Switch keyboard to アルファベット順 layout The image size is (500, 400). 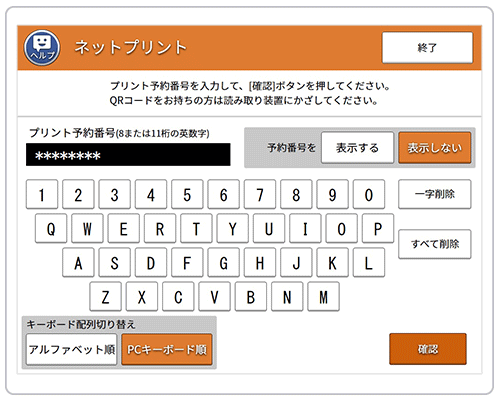tap(71, 349)
